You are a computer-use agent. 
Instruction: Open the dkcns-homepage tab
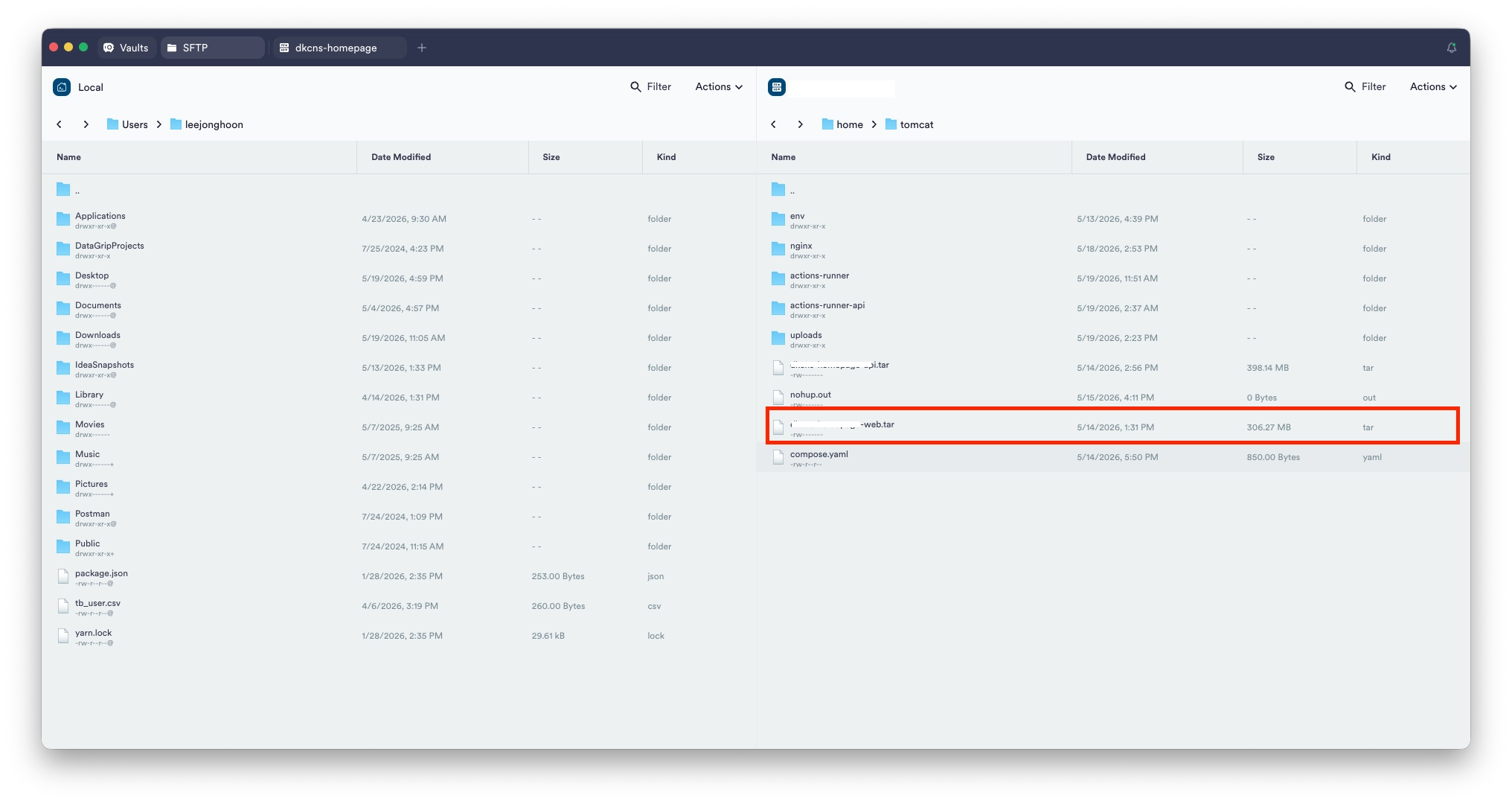[339, 48]
